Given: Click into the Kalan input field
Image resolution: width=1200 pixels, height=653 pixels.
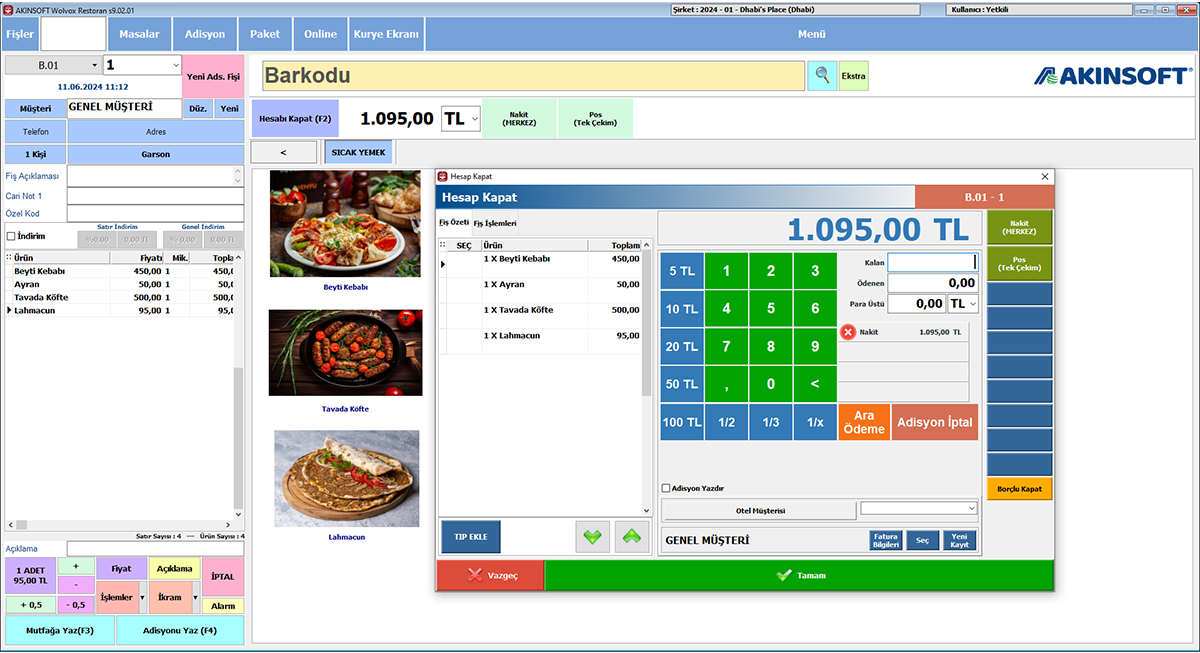Looking at the screenshot, I should point(932,262).
